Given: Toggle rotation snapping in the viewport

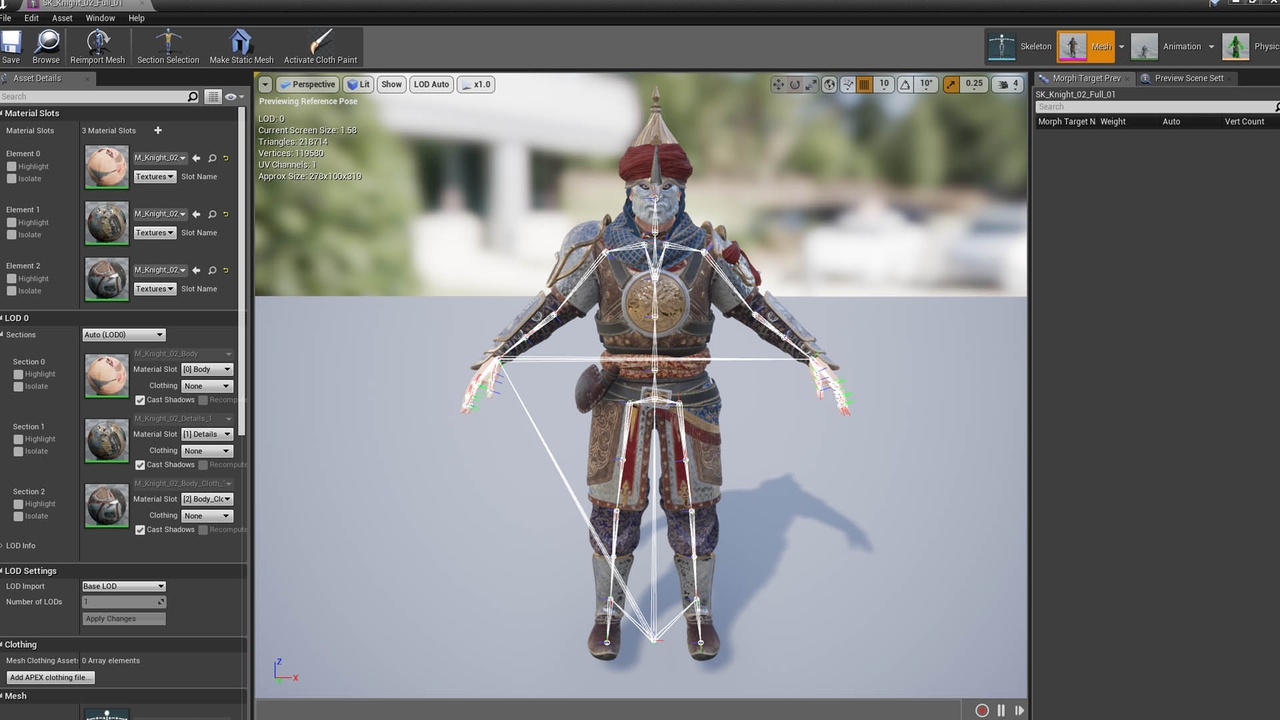Looking at the screenshot, I should click(x=905, y=85).
